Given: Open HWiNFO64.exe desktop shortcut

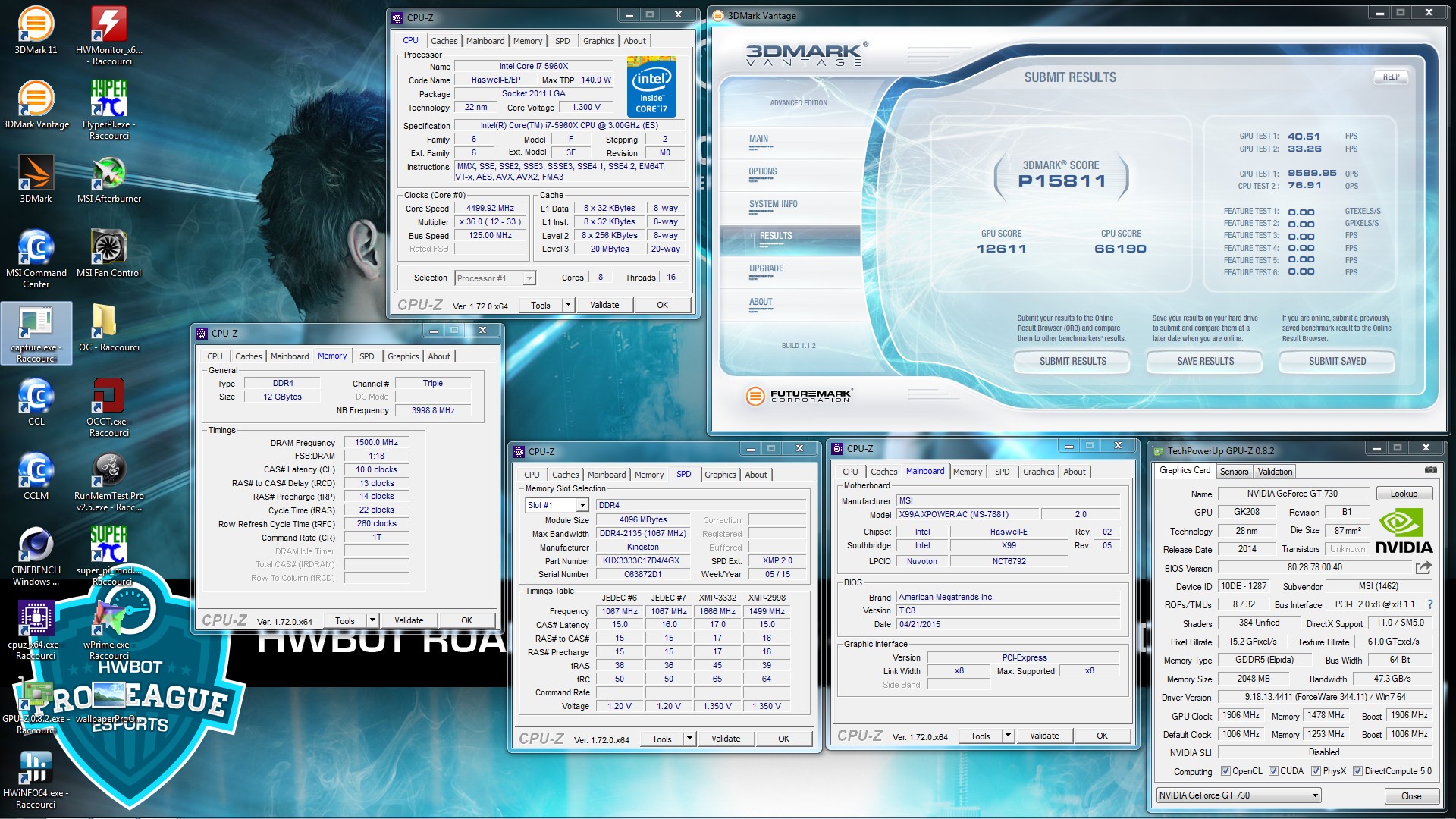Looking at the screenshot, I should click(x=36, y=779).
